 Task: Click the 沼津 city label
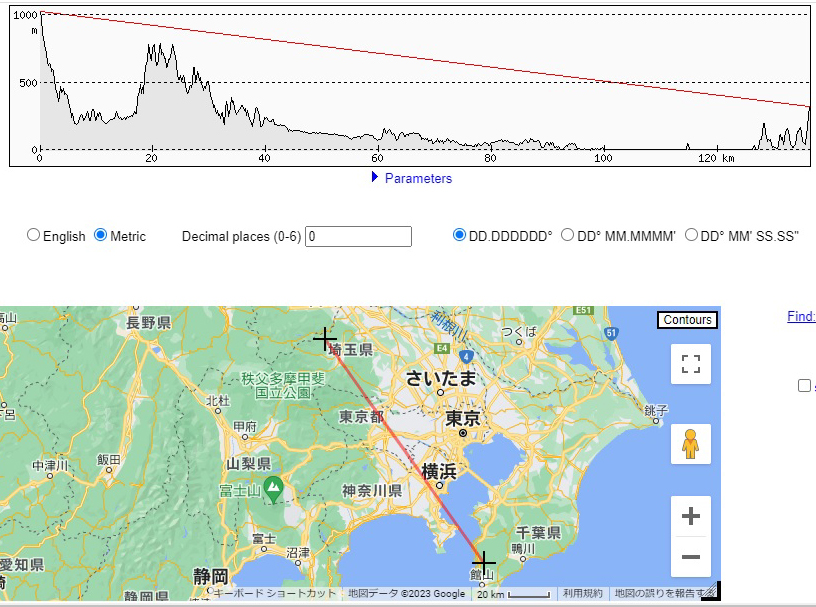298,552
